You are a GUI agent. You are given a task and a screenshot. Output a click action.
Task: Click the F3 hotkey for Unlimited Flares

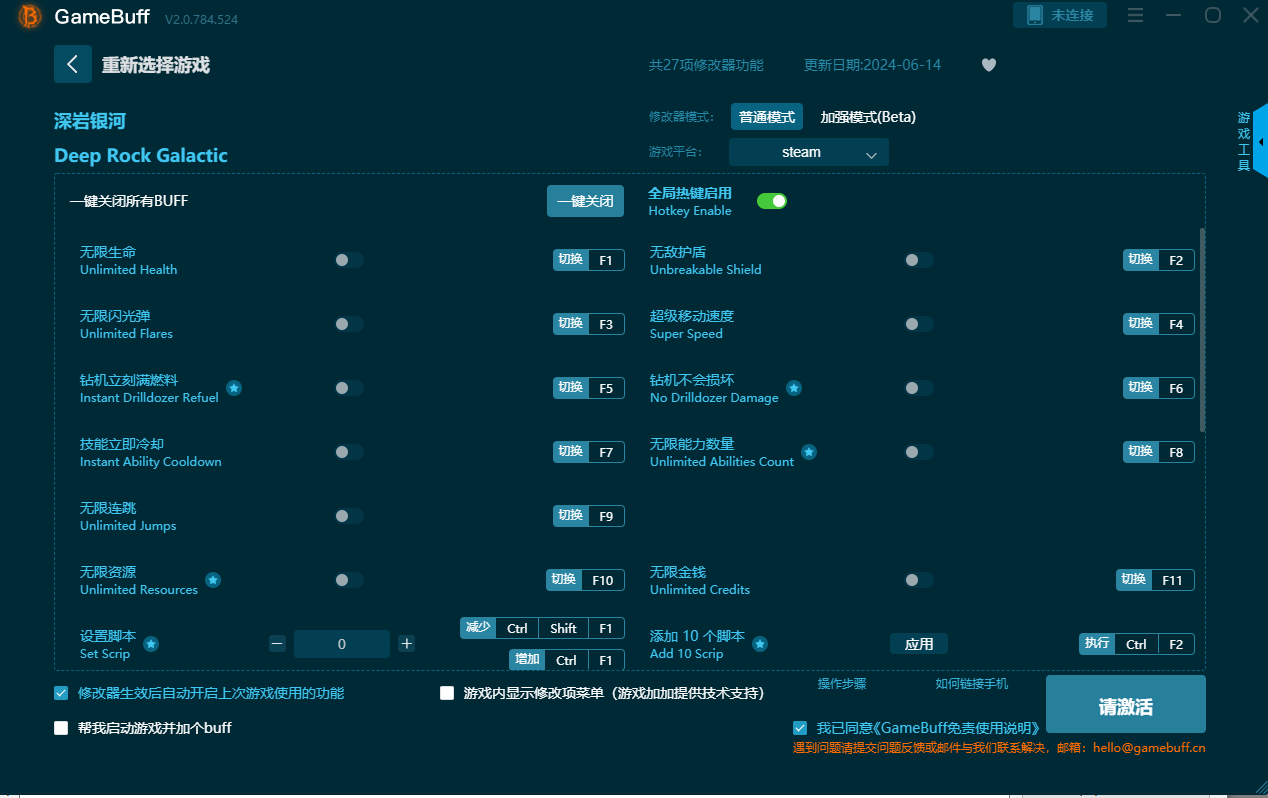(606, 324)
